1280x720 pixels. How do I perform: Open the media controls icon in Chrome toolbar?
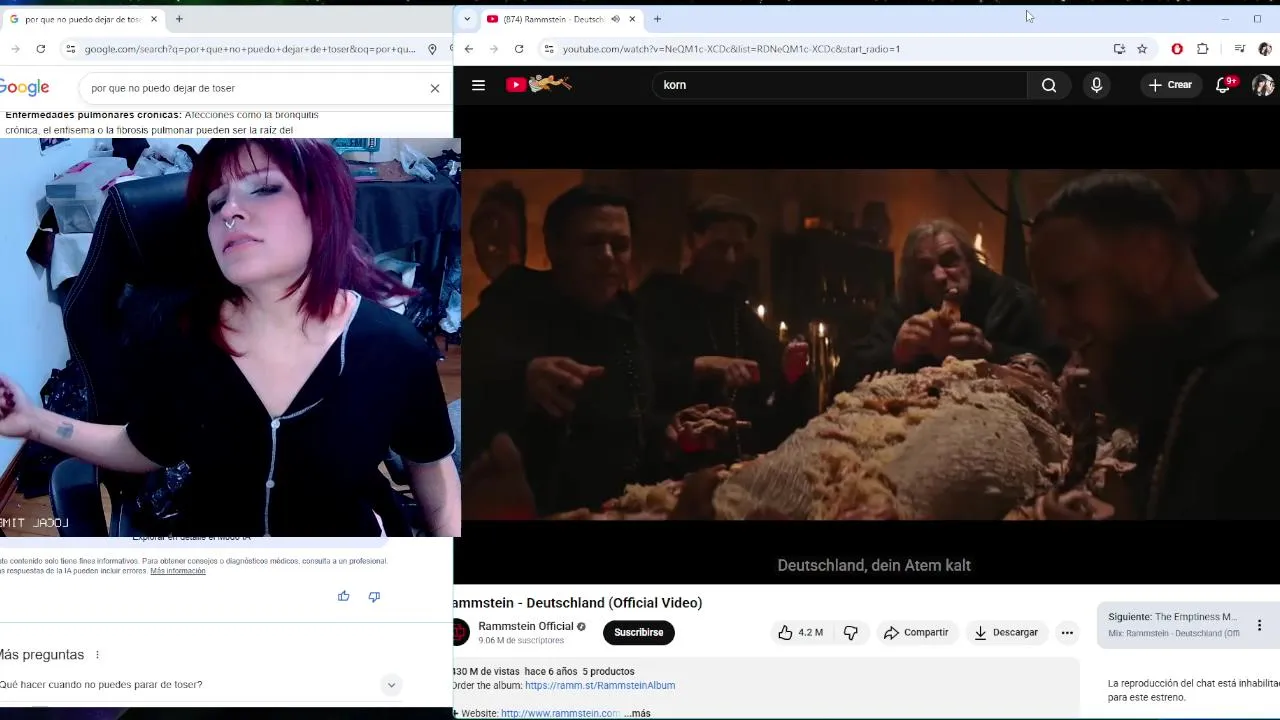tap(1240, 49)
